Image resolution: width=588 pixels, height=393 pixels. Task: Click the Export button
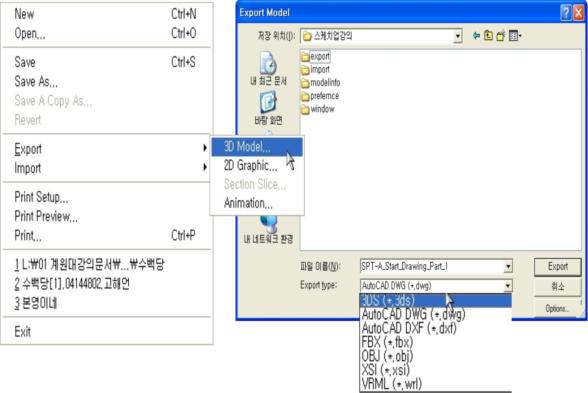pos(558,267)
